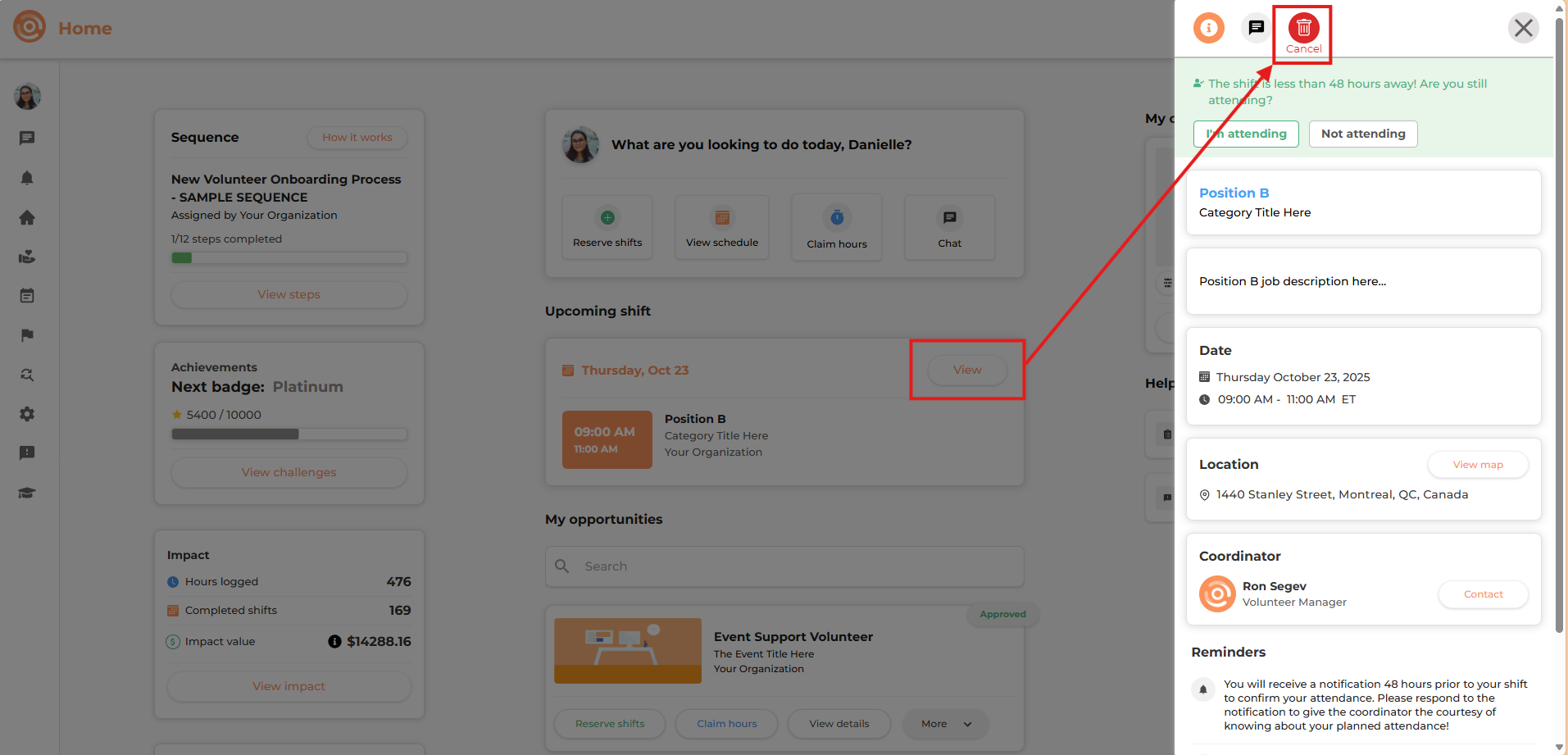Click the home icon in sidebar
Screen dimensions: 1568x755
coord(27,217)
